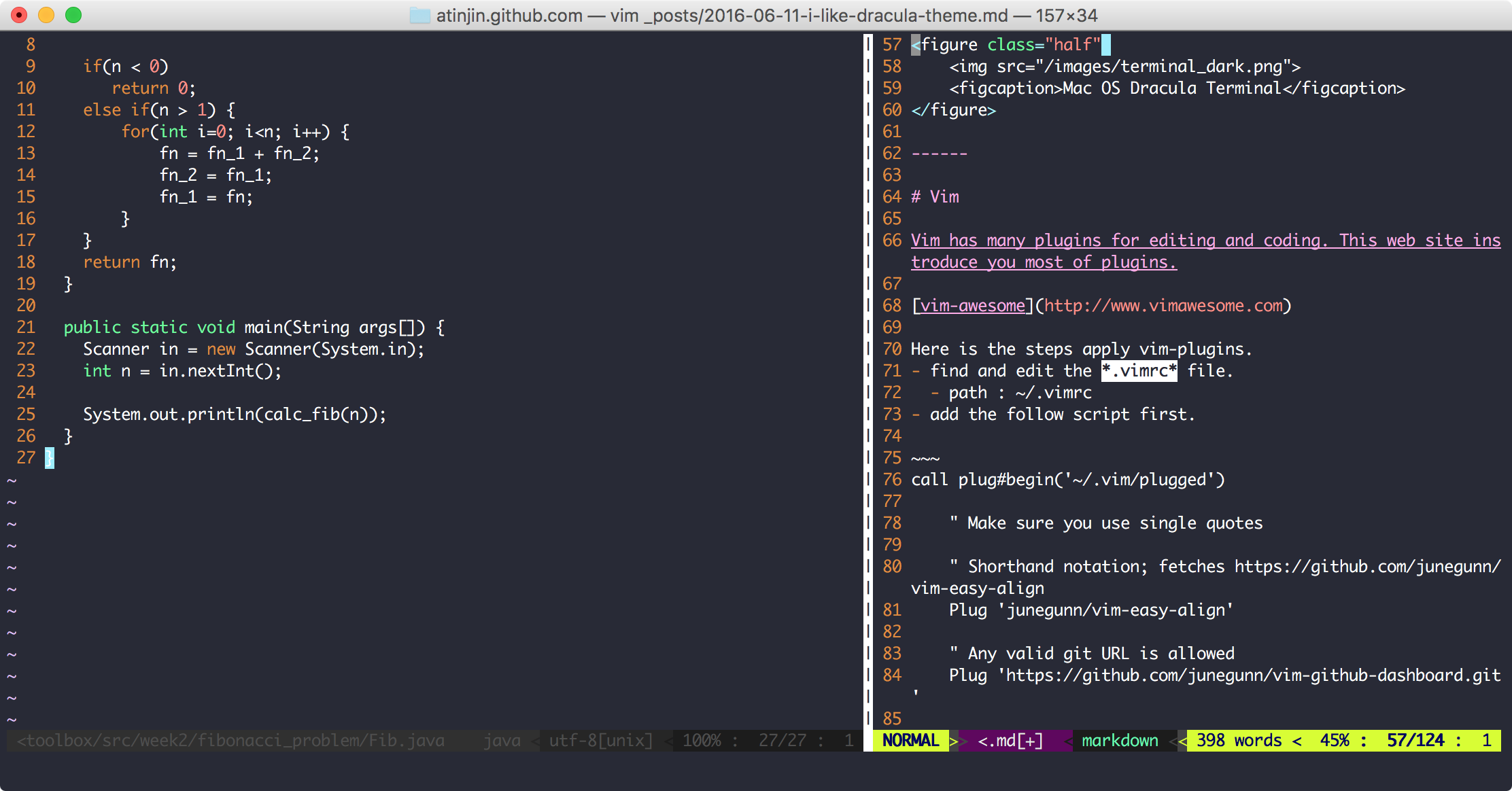This screenshot has width=1512, height=791.
Task: Click the NORMAL mode indicator in the status line
Action: click(x=910, y=740)
